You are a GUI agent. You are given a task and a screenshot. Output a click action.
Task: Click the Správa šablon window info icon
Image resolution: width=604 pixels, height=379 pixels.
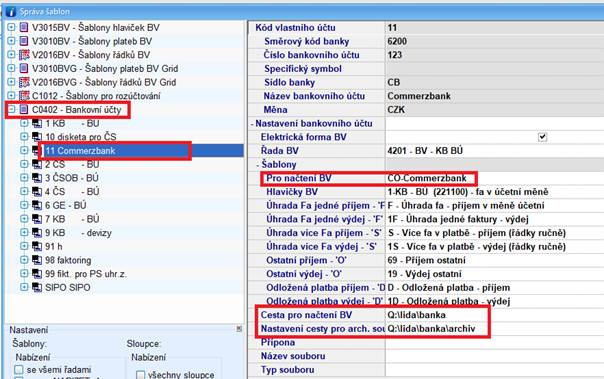coord(11,12)
